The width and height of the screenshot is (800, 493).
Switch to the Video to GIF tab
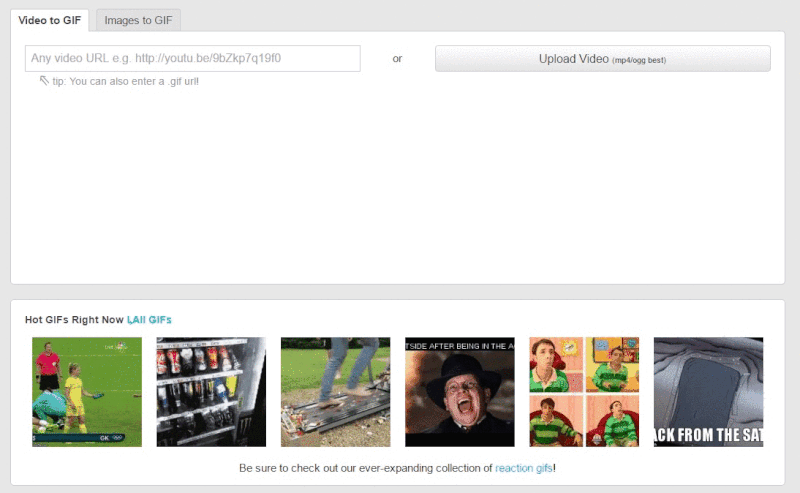coord(49,20)
